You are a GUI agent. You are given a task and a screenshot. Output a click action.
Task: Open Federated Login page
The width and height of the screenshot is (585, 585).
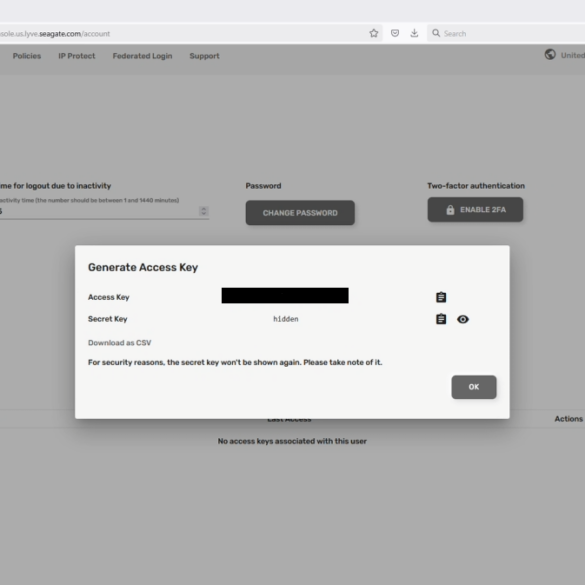point(143,56)
